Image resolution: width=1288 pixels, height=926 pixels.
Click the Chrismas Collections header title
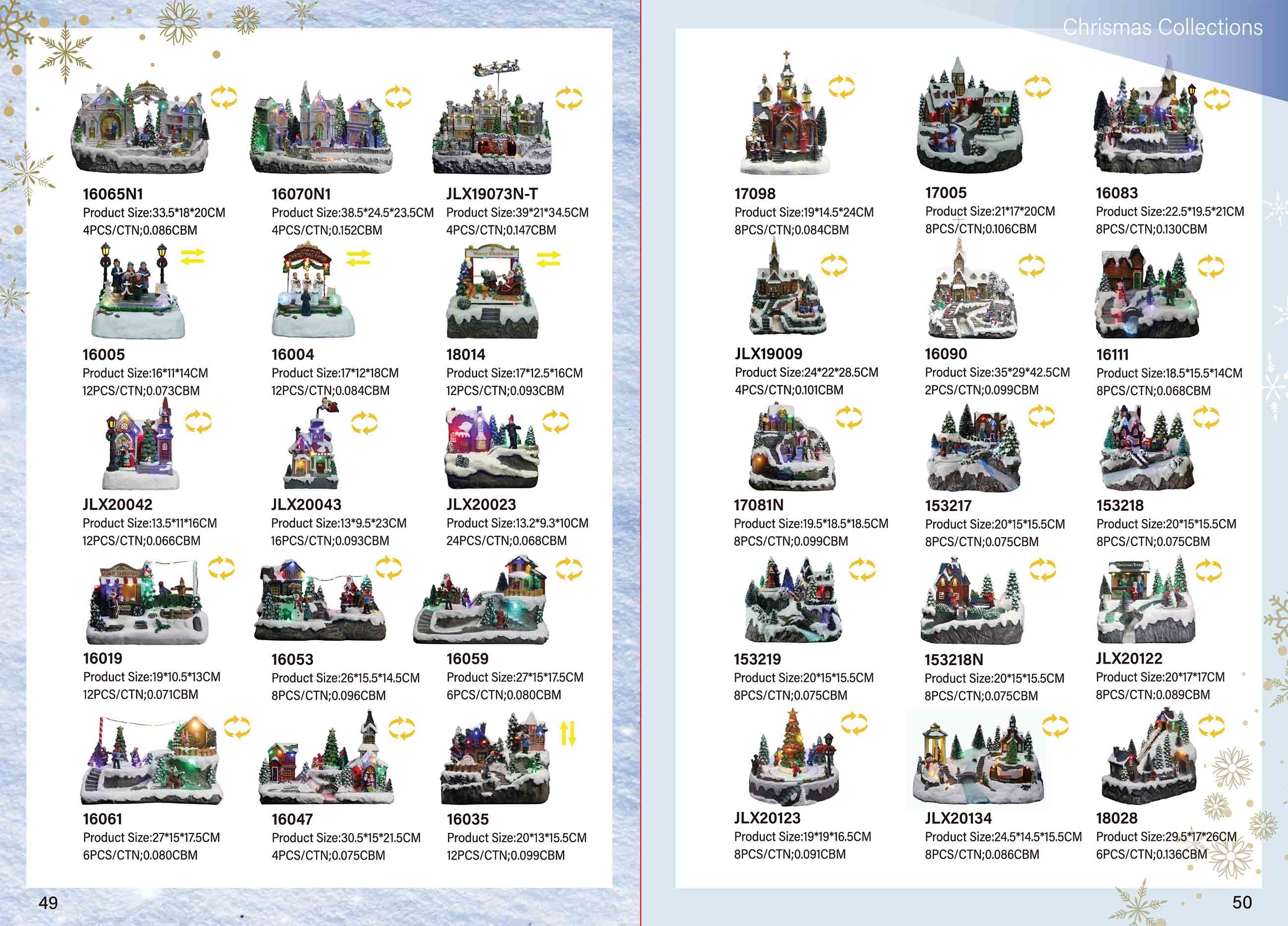[x=1163, y=27]
